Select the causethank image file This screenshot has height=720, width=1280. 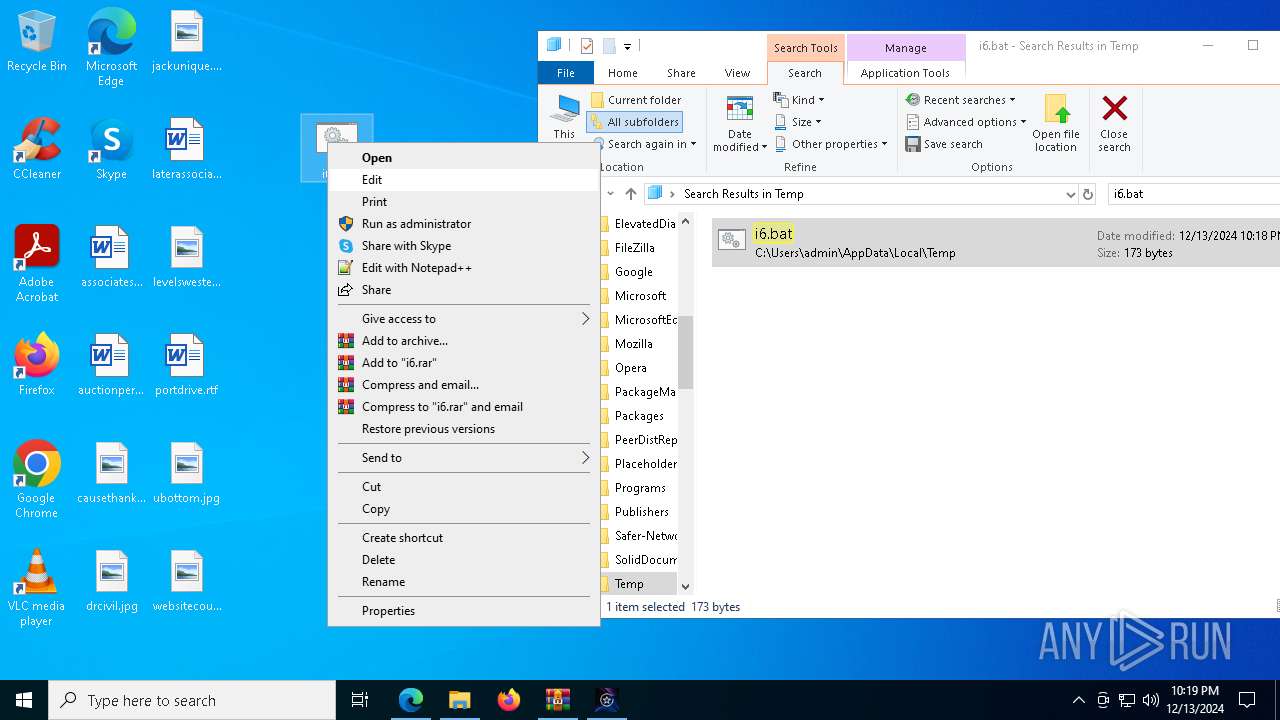[111, 473]
